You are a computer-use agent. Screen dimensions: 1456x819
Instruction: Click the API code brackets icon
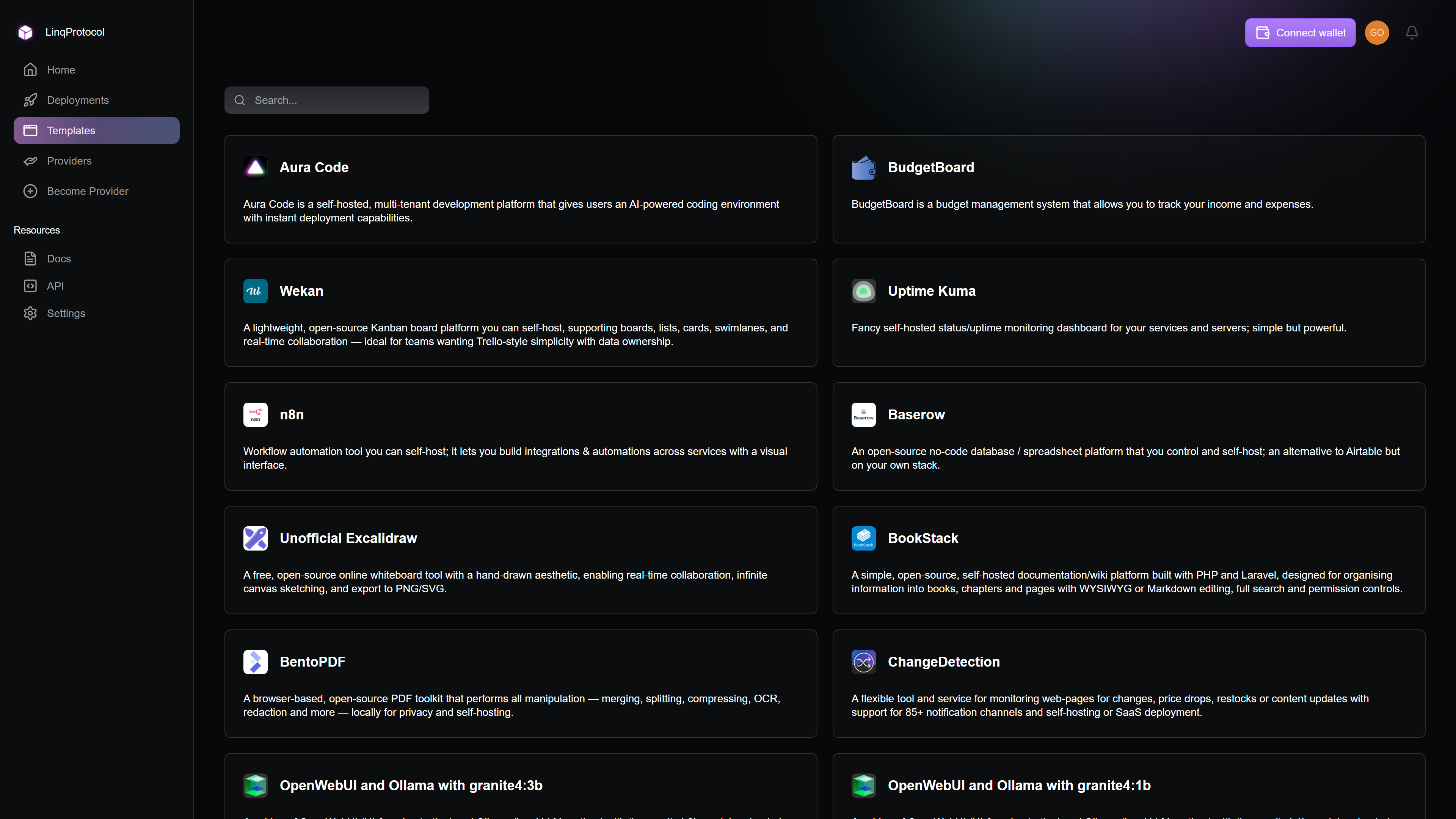point(30,286)
